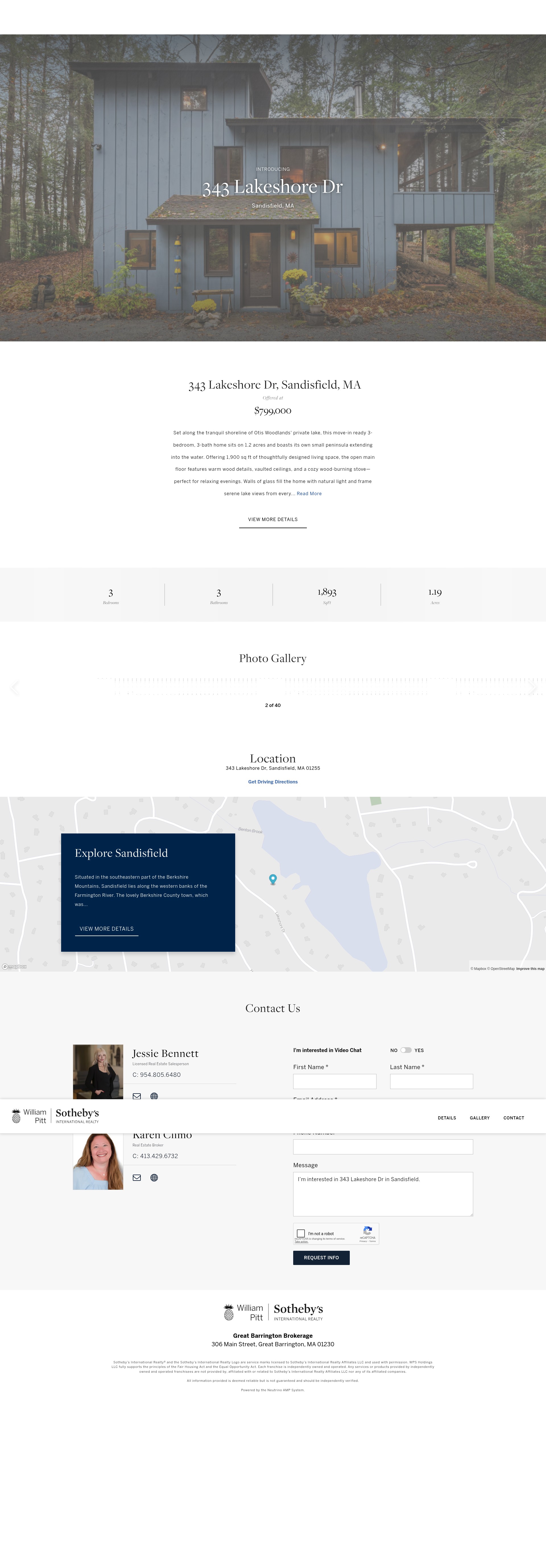Focus the Phone Number input field
This screenshot has width=546, height=1568.
click(x=383, y=1147)
